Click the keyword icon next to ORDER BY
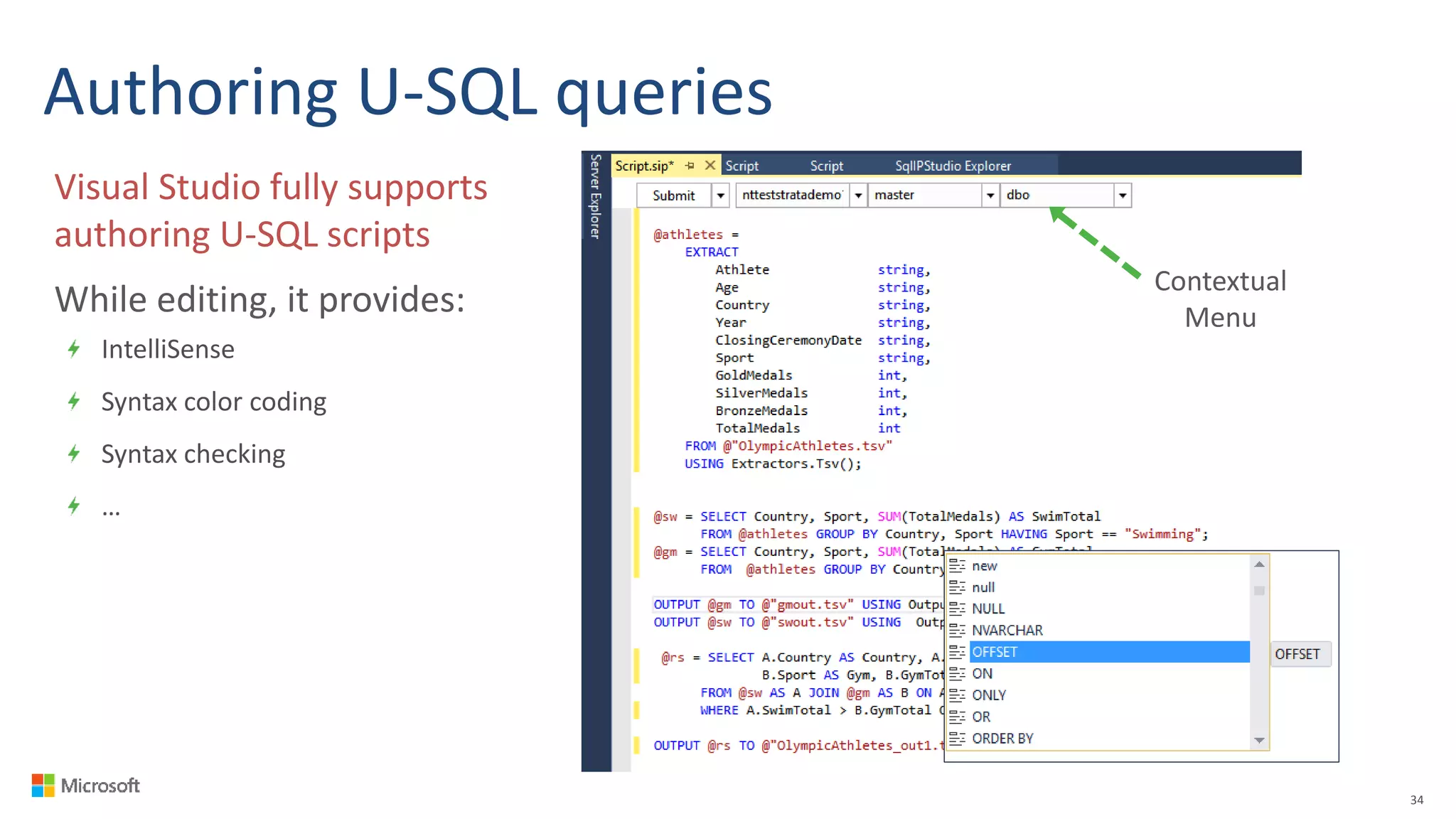The image size is (1456, 819). click(957, 739)
